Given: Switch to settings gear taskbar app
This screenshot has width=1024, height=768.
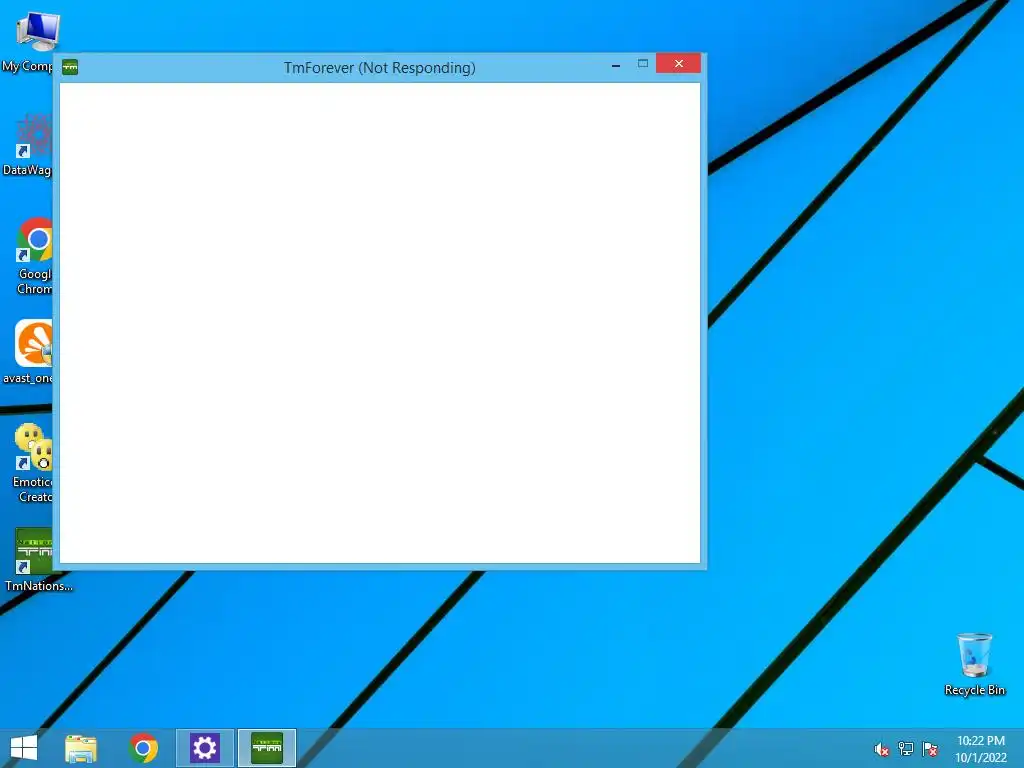Looking at the screenshot, I should point(204,748).
